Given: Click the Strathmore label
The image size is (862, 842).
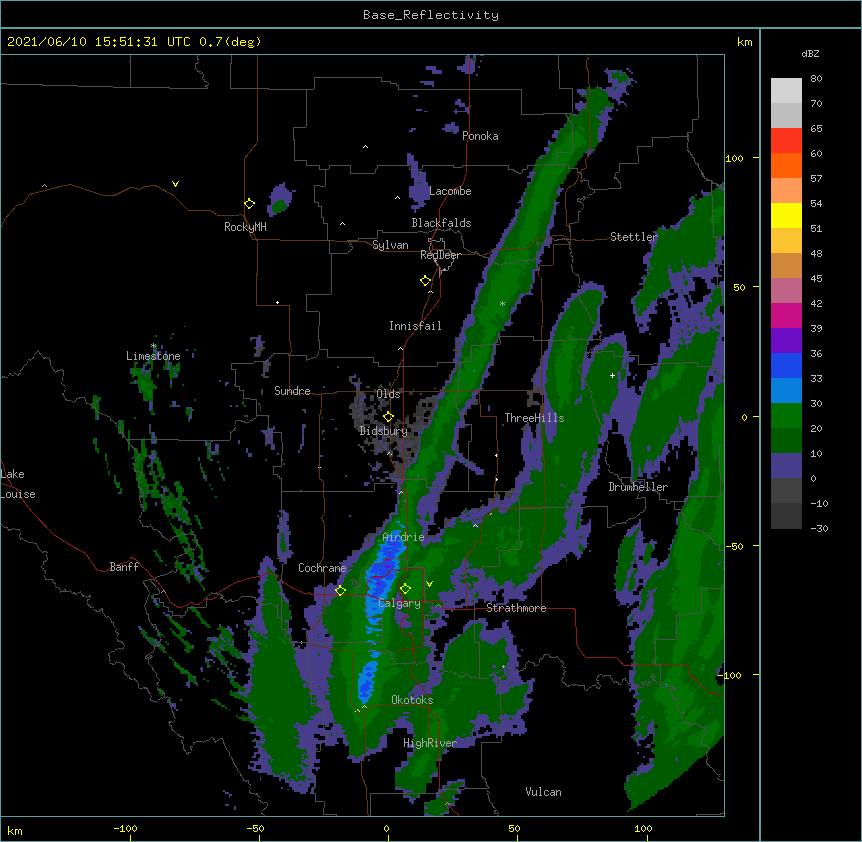Looking at the screenshot, I should (x=516, y=608).
